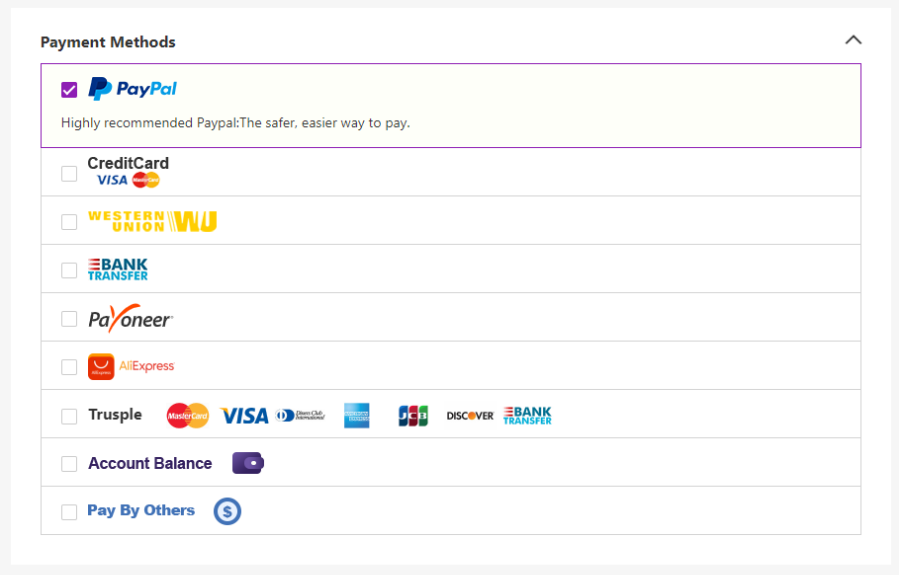The width and height of the screenshot is (899, 575).
Task: Click the Pay By Others label
Action: pyautogui.click(x=141, y=510)
